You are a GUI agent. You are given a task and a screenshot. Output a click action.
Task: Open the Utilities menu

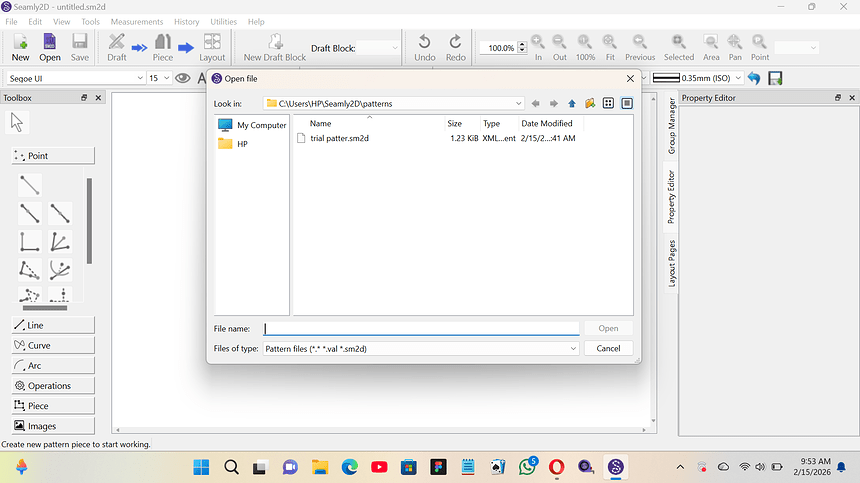tap(223, 22)
